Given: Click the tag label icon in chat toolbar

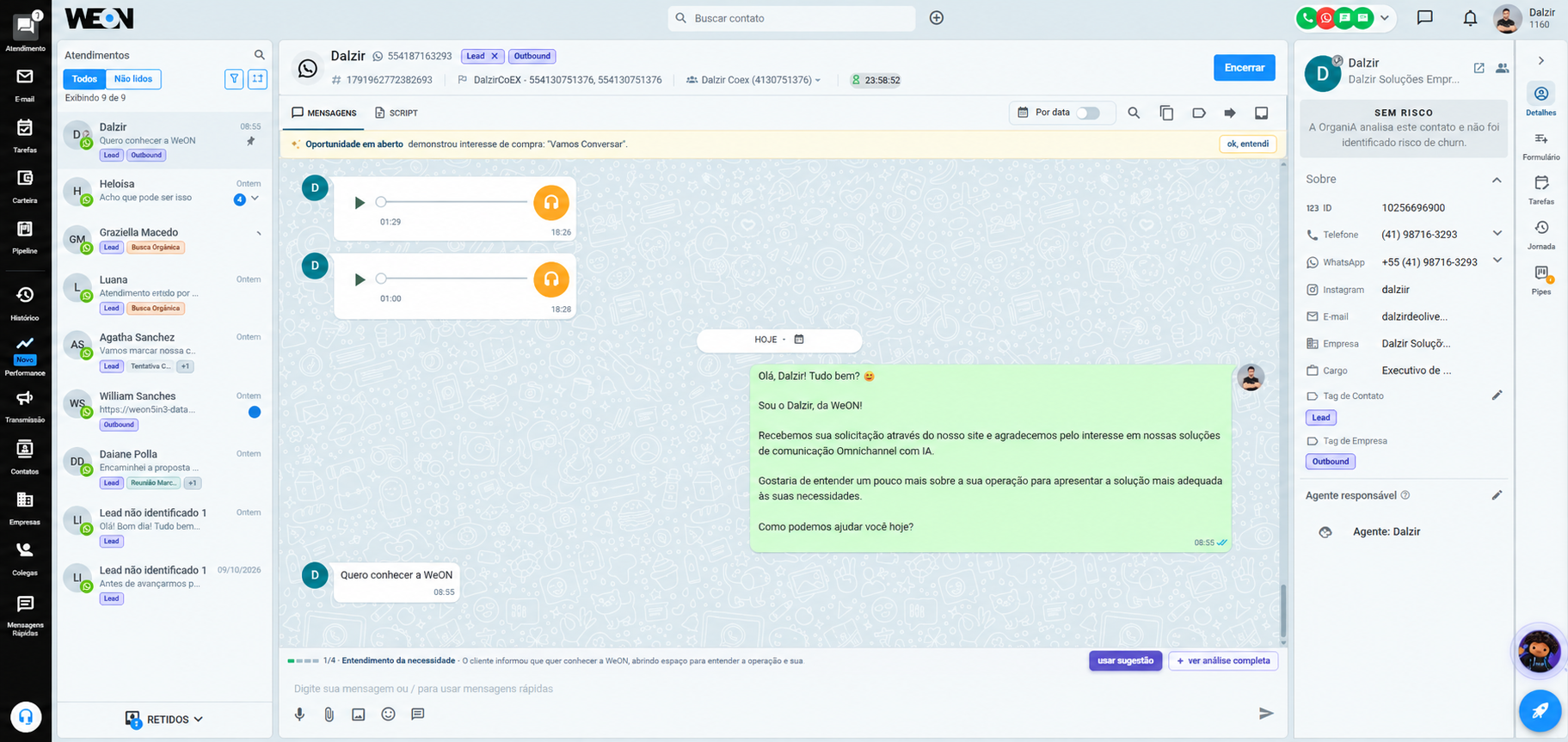Looking at the screenshot, I should coord(1199,113).
